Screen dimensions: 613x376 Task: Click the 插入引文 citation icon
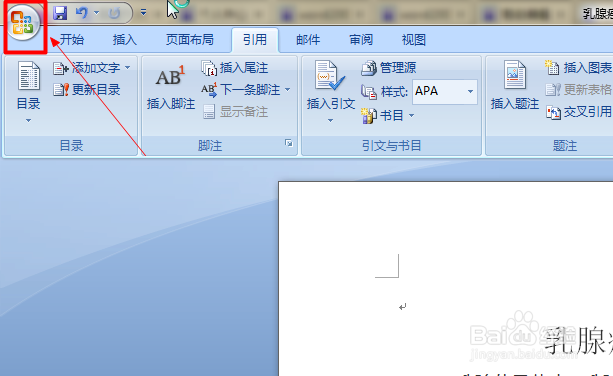pos(330,76)
